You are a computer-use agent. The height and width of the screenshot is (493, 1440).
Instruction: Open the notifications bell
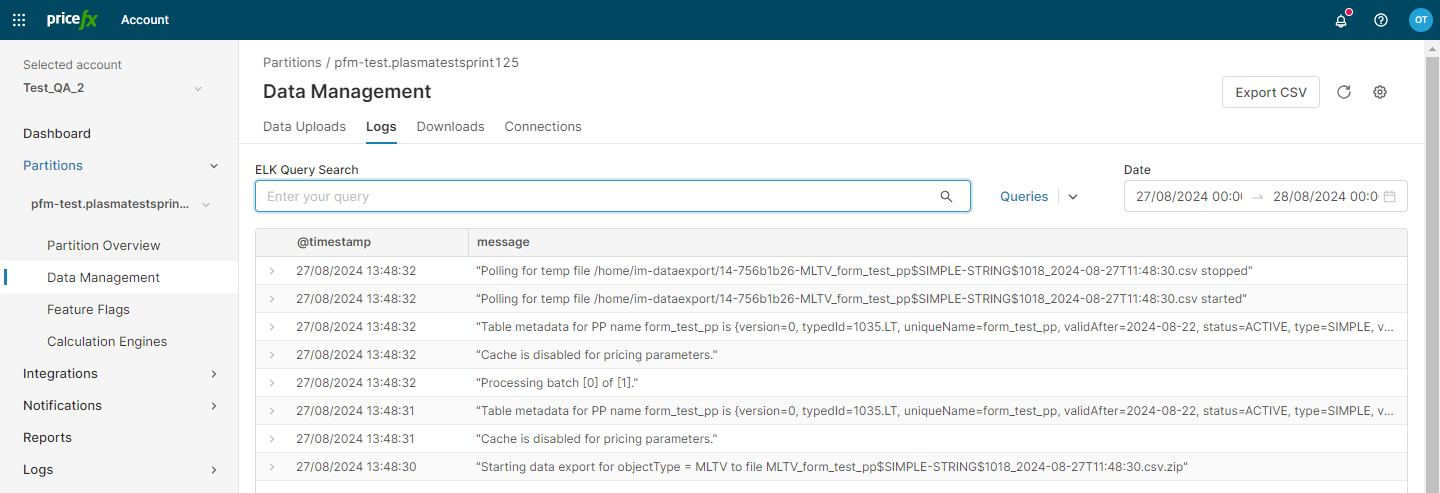pos(1341,20)
